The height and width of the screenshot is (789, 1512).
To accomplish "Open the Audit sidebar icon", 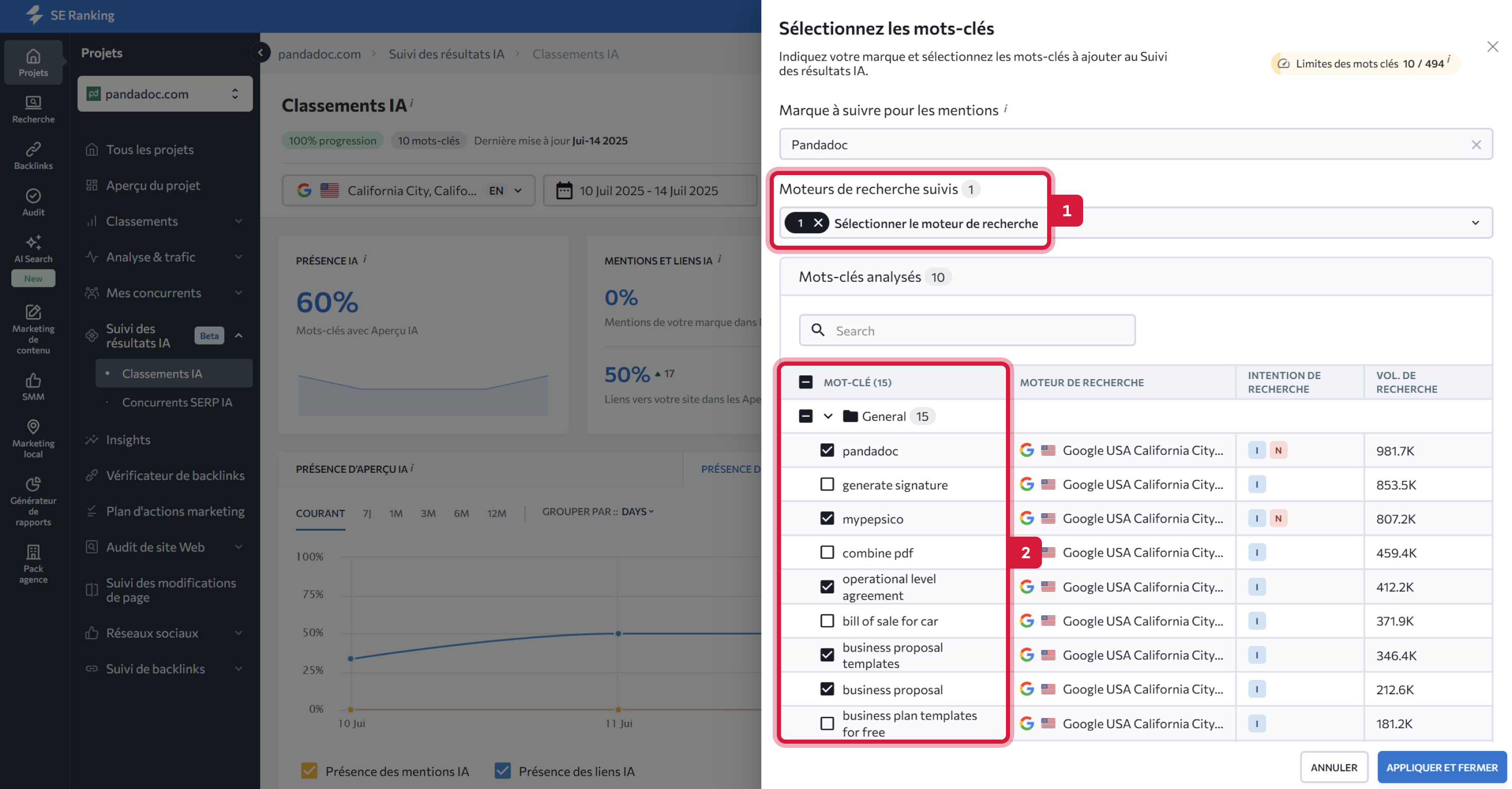I will (x=33, y=196).
